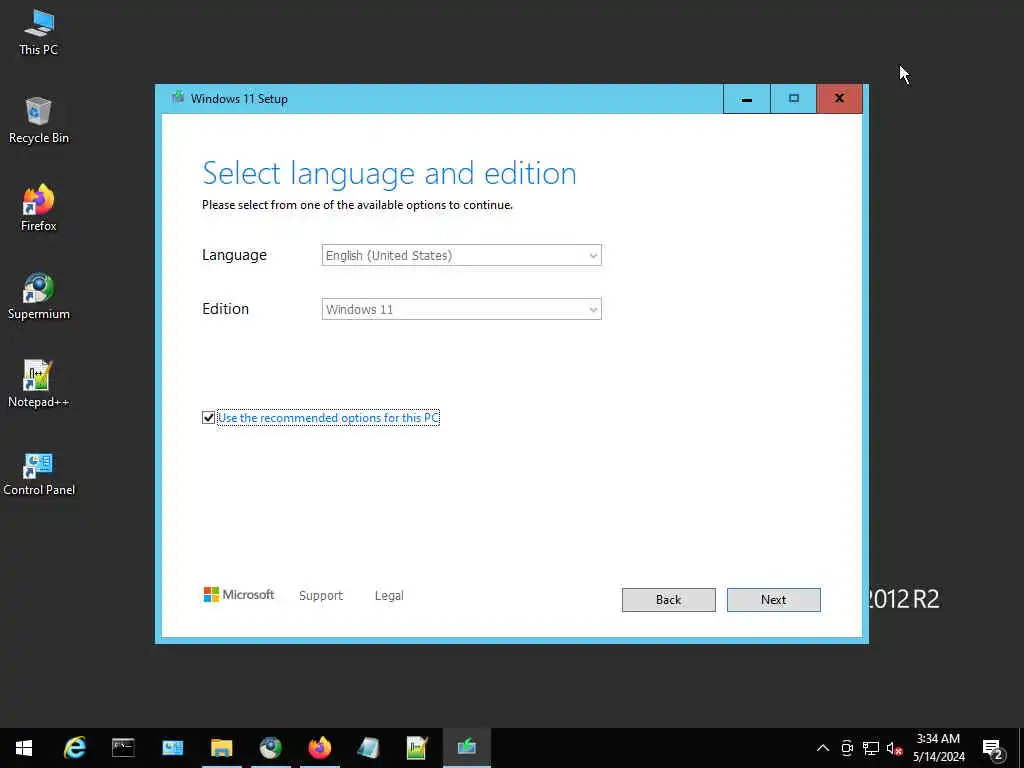Open the notepad app beside Firefox in taskbar

368,748
